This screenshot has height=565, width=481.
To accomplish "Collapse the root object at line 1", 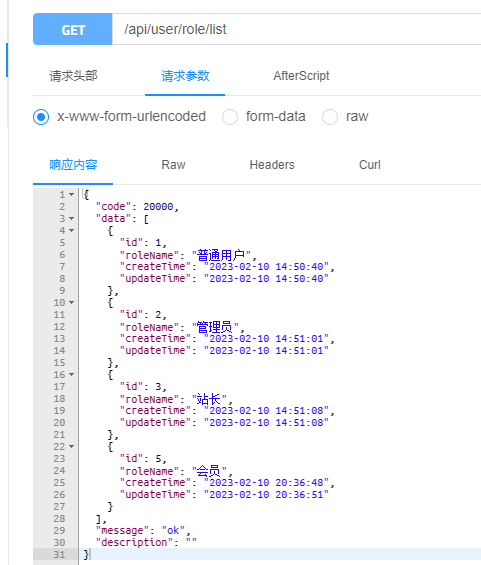I will pyautogui.click(x=71, y=195).
